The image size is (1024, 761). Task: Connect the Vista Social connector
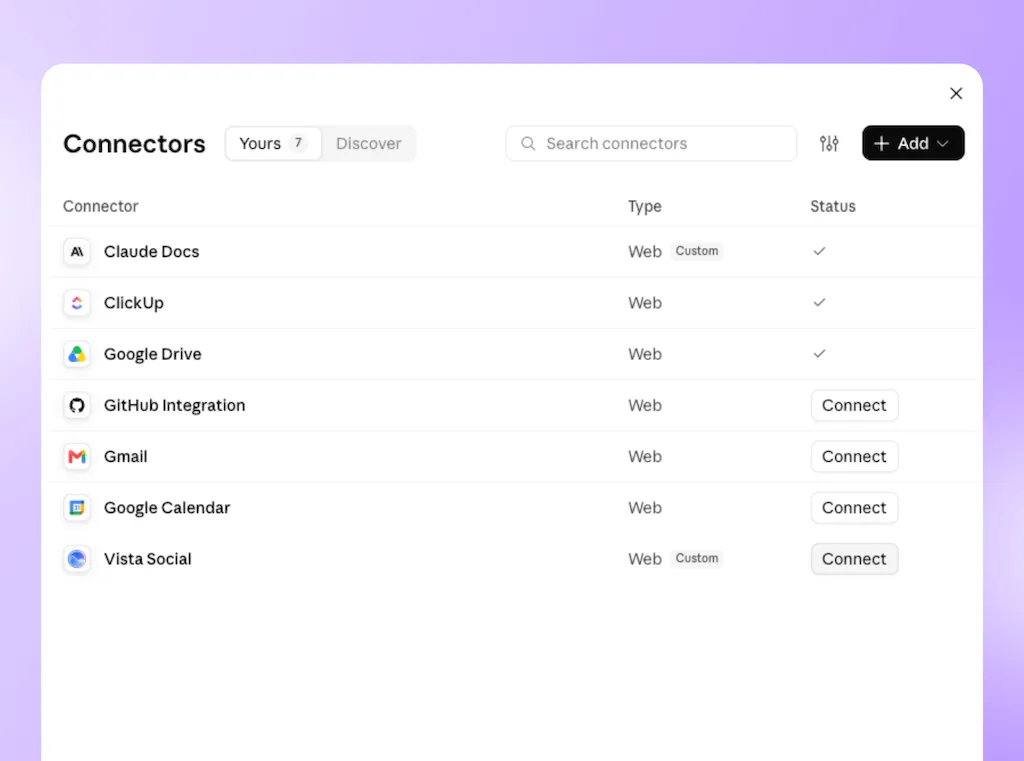854,559
